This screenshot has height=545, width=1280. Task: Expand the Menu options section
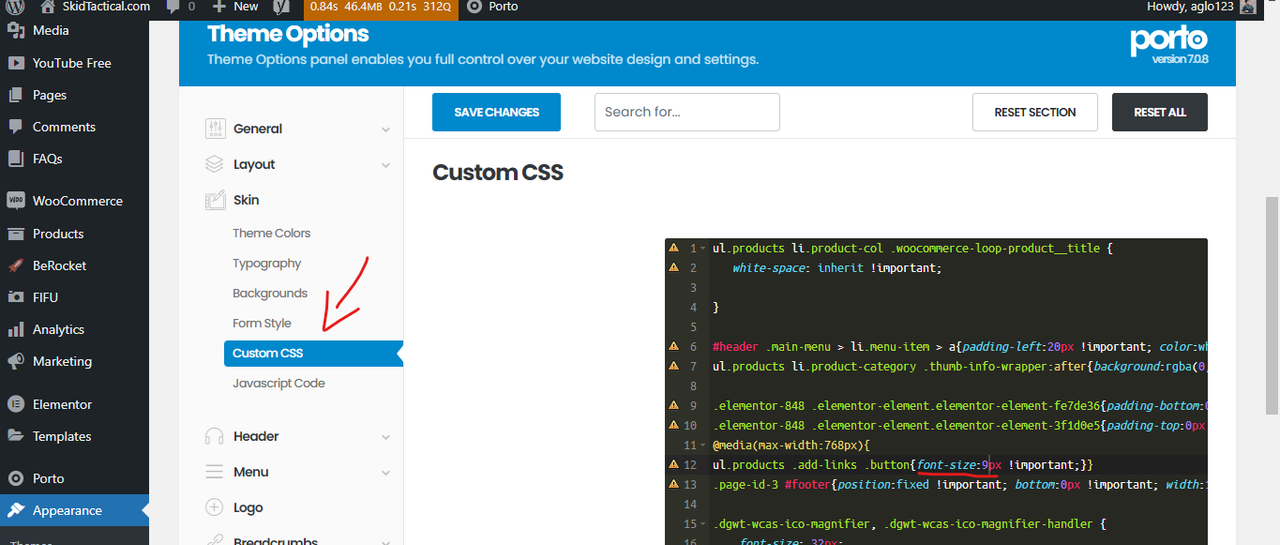click(x=298, y=473)
